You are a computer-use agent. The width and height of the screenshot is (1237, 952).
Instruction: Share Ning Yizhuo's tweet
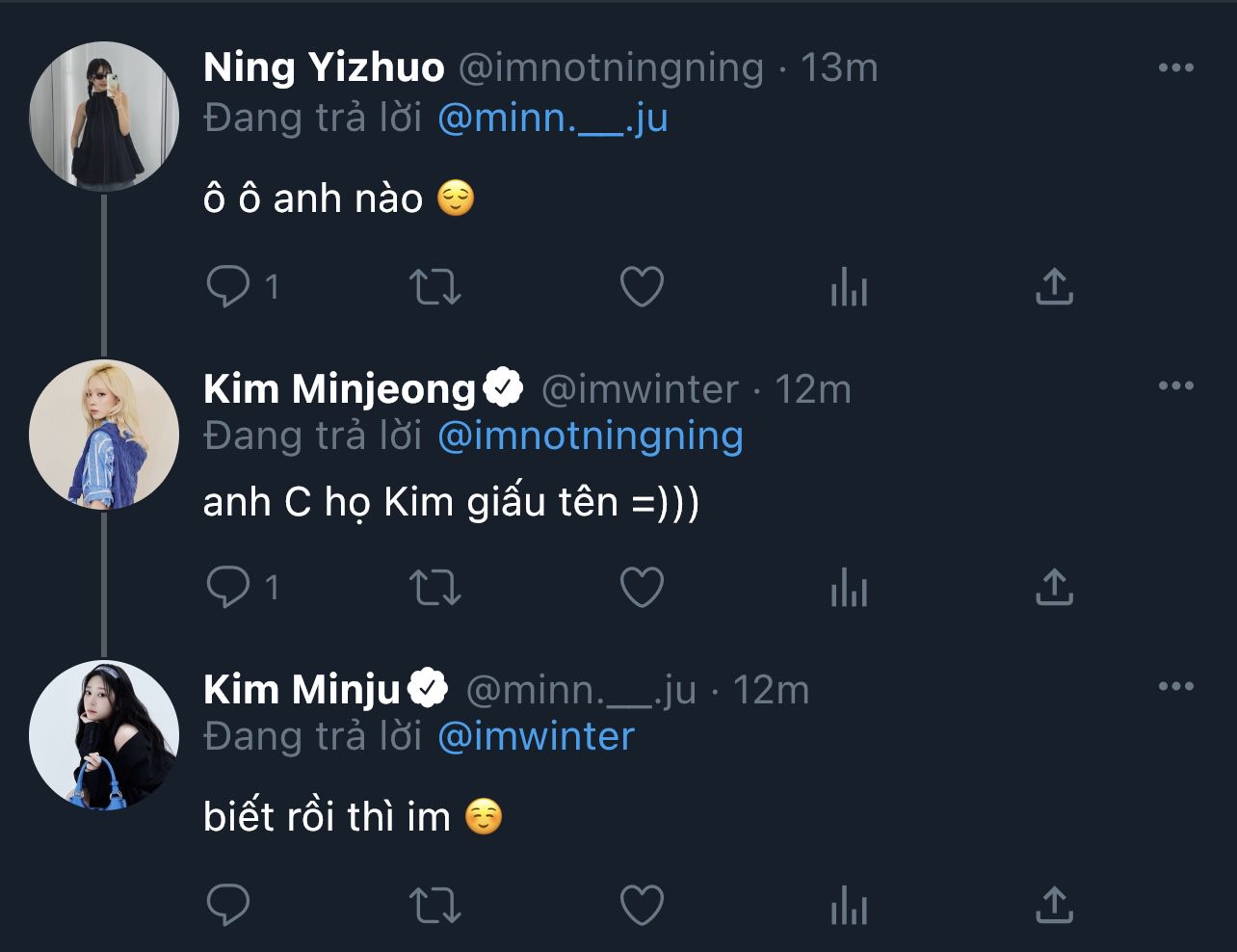pyautogui.click(x=1054, y=286)
